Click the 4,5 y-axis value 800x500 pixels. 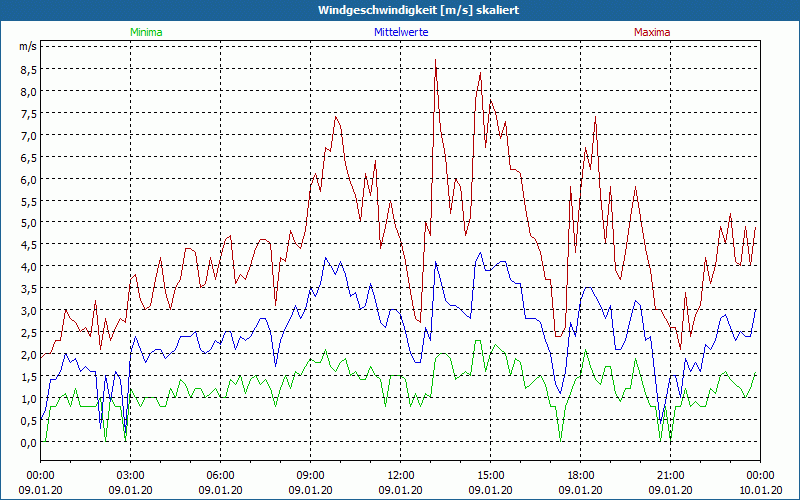[28, 245]
